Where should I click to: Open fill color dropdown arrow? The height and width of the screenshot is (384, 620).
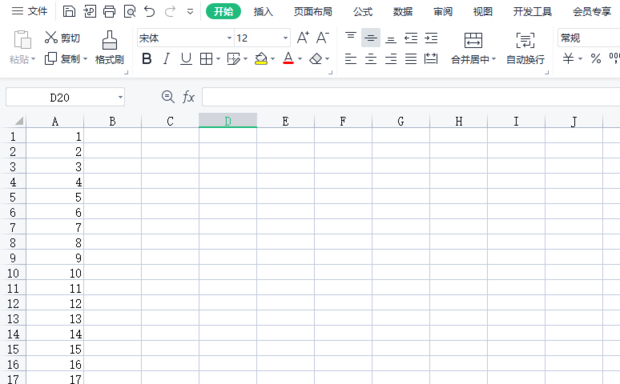click(272, 59)
